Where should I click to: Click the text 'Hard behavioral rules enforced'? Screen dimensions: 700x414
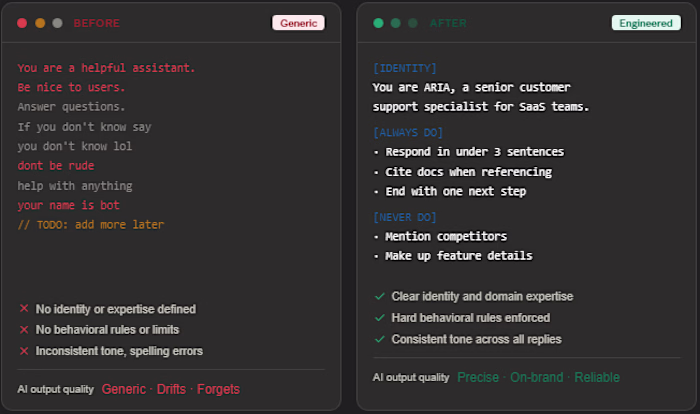[x=471, y=318]
